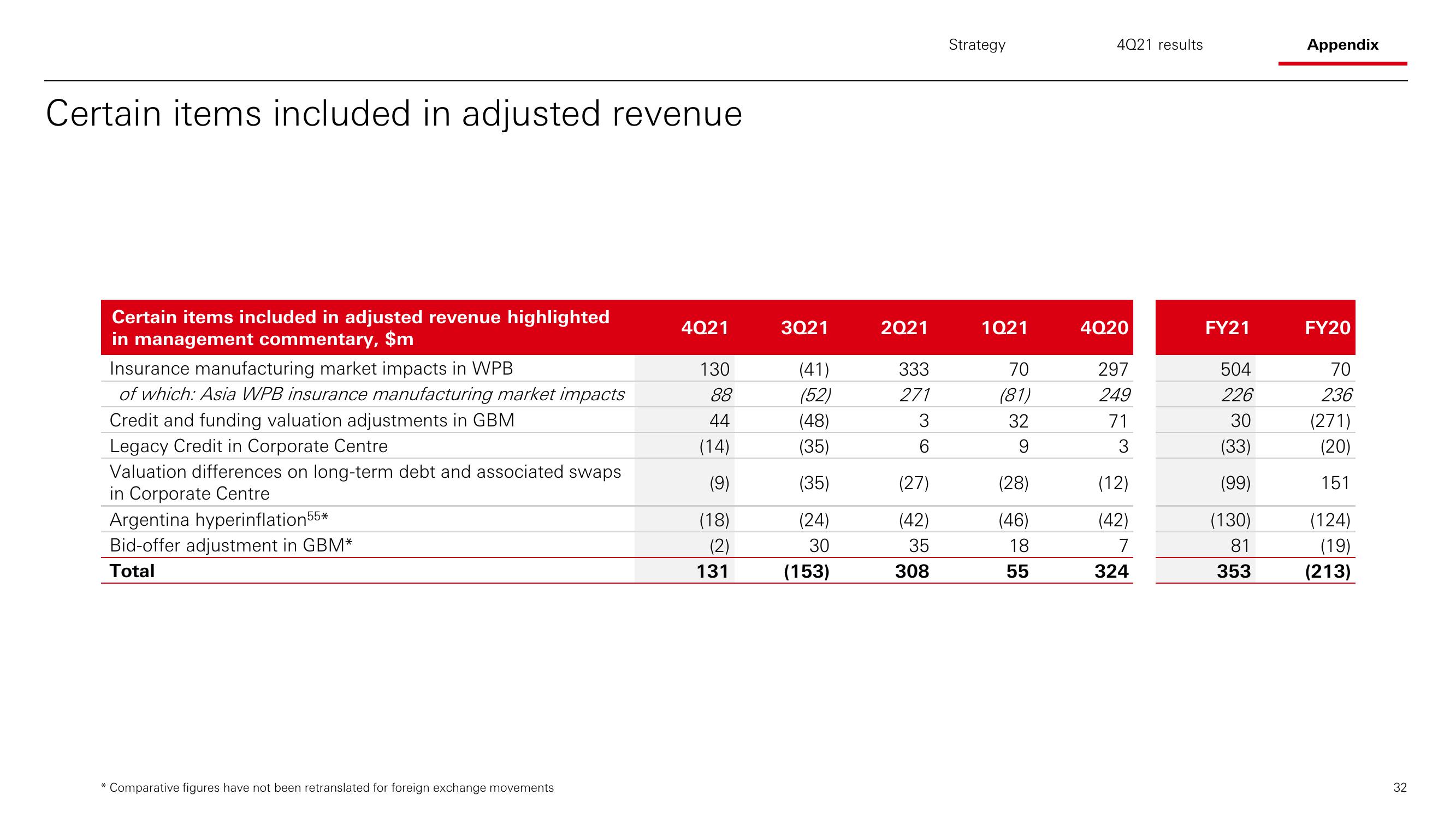Click the 4Q21 Total value 131

pyautogui.click(x=712, y=572)
